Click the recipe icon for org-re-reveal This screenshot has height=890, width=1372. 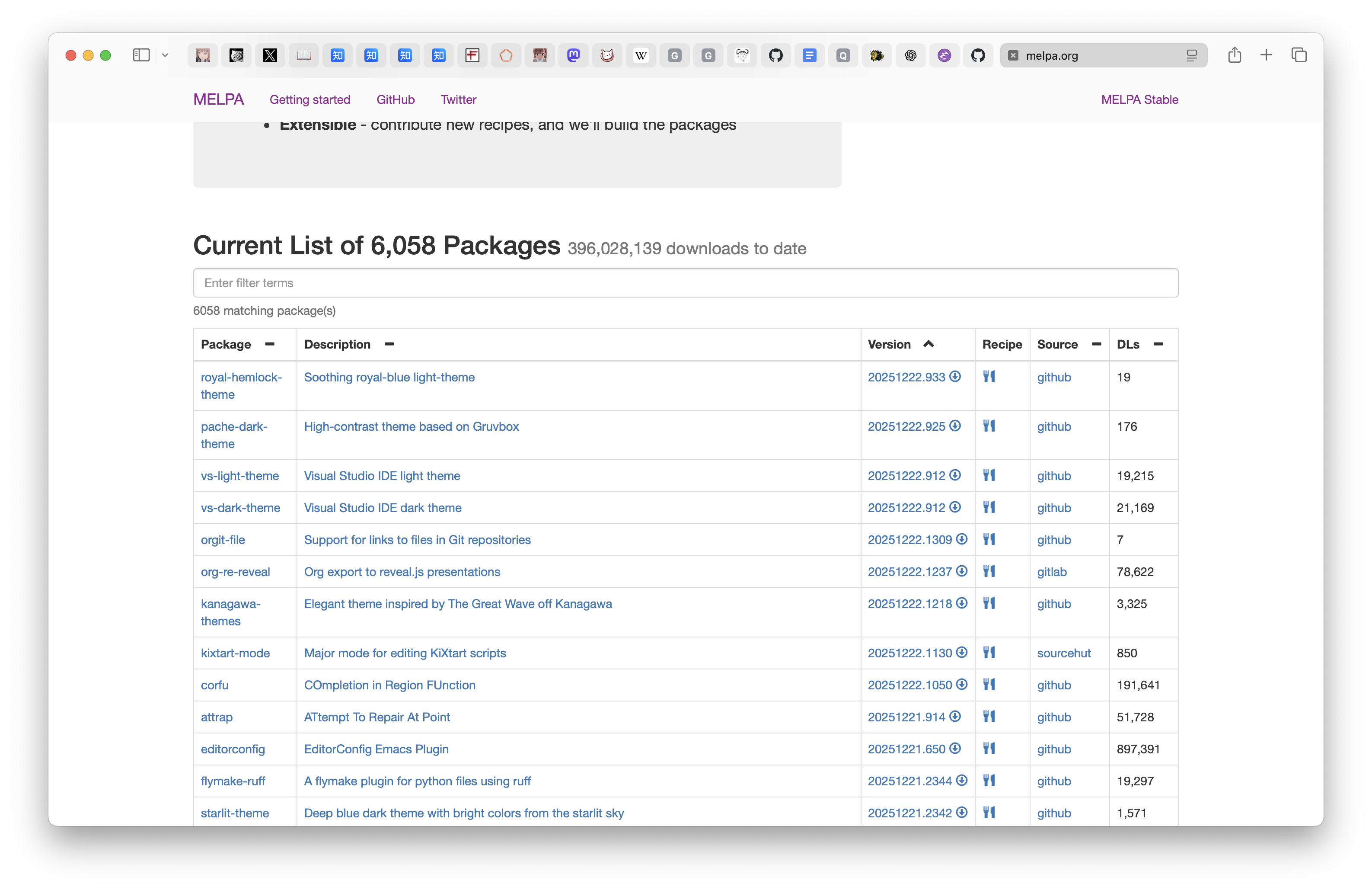[989, 572]
